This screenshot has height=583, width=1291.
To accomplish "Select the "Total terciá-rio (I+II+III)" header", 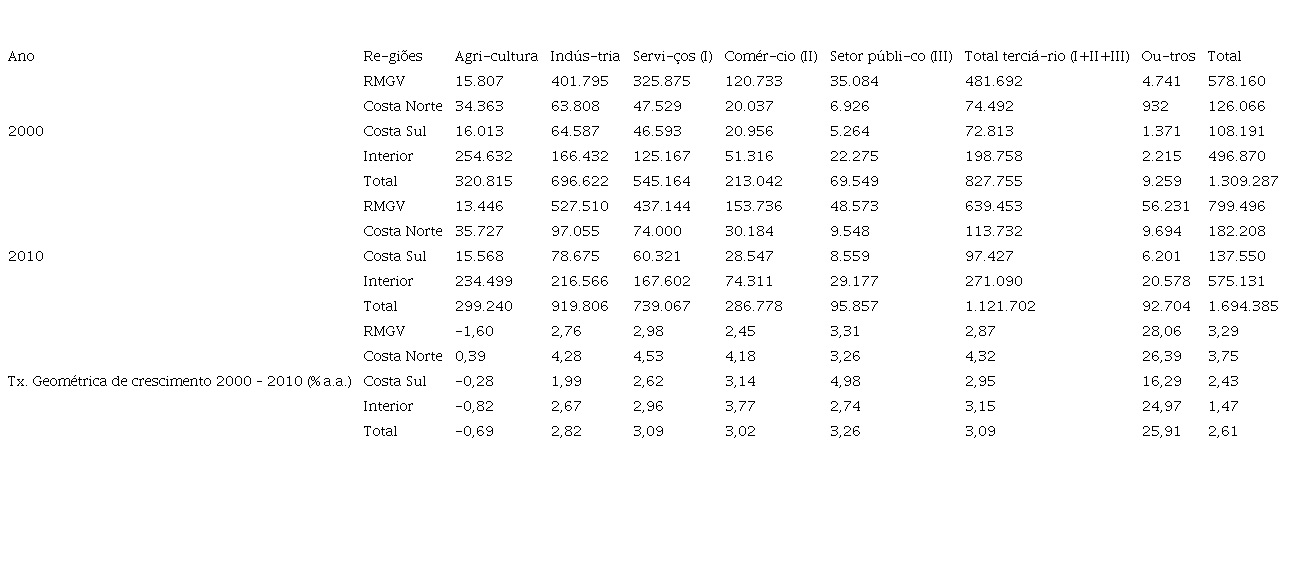I will [x=1047, y=56].
